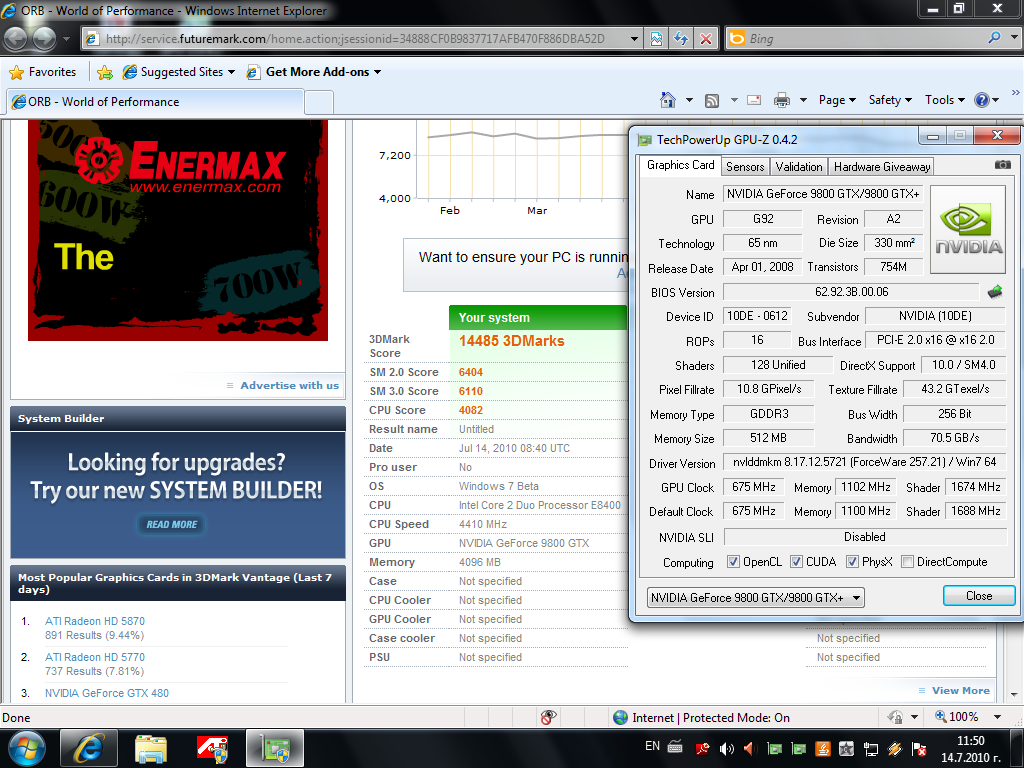The image size is (1024, 768).
Task: Click the Bing search magnifier icon
Action: click(994, 38)
